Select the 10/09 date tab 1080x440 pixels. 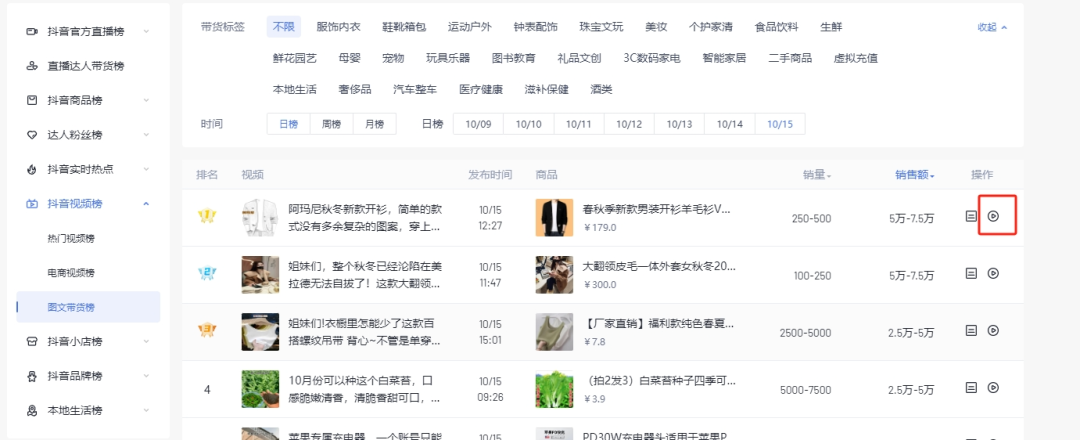pos(478,125)
